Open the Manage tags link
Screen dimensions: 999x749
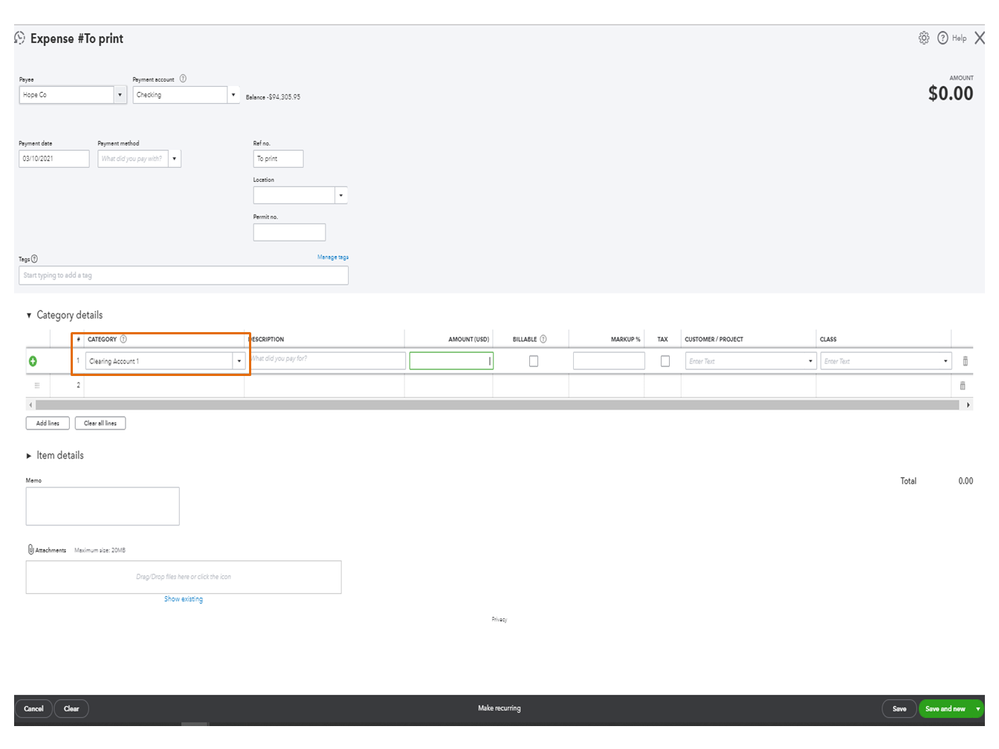click(x=333, y=257)
